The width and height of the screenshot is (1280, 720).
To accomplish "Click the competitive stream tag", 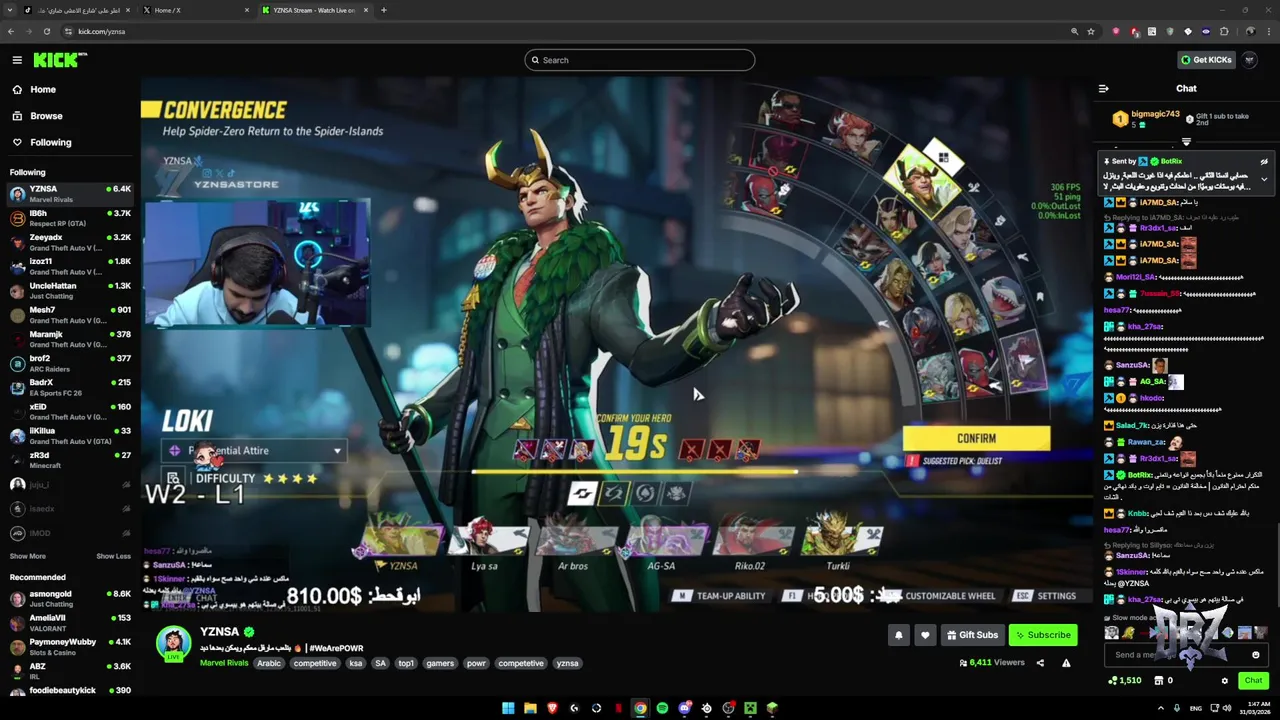I will 315,663.
